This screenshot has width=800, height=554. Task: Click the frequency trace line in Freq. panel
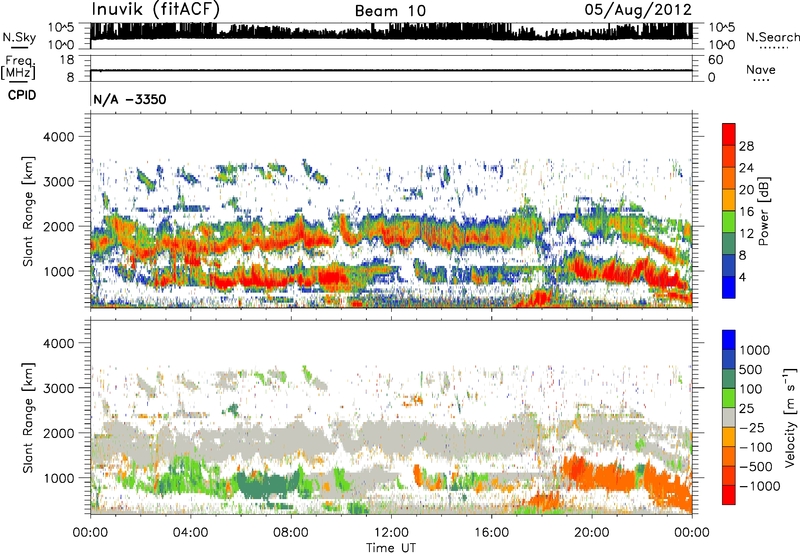click(391, 70)
